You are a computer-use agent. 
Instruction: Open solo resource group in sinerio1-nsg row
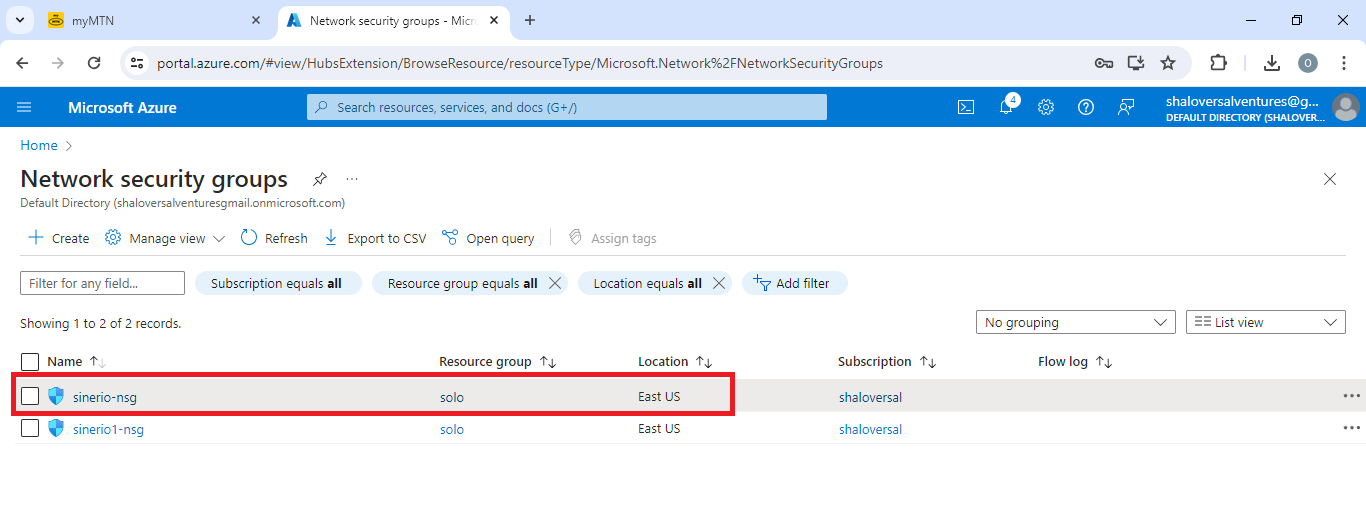point(452,429)
